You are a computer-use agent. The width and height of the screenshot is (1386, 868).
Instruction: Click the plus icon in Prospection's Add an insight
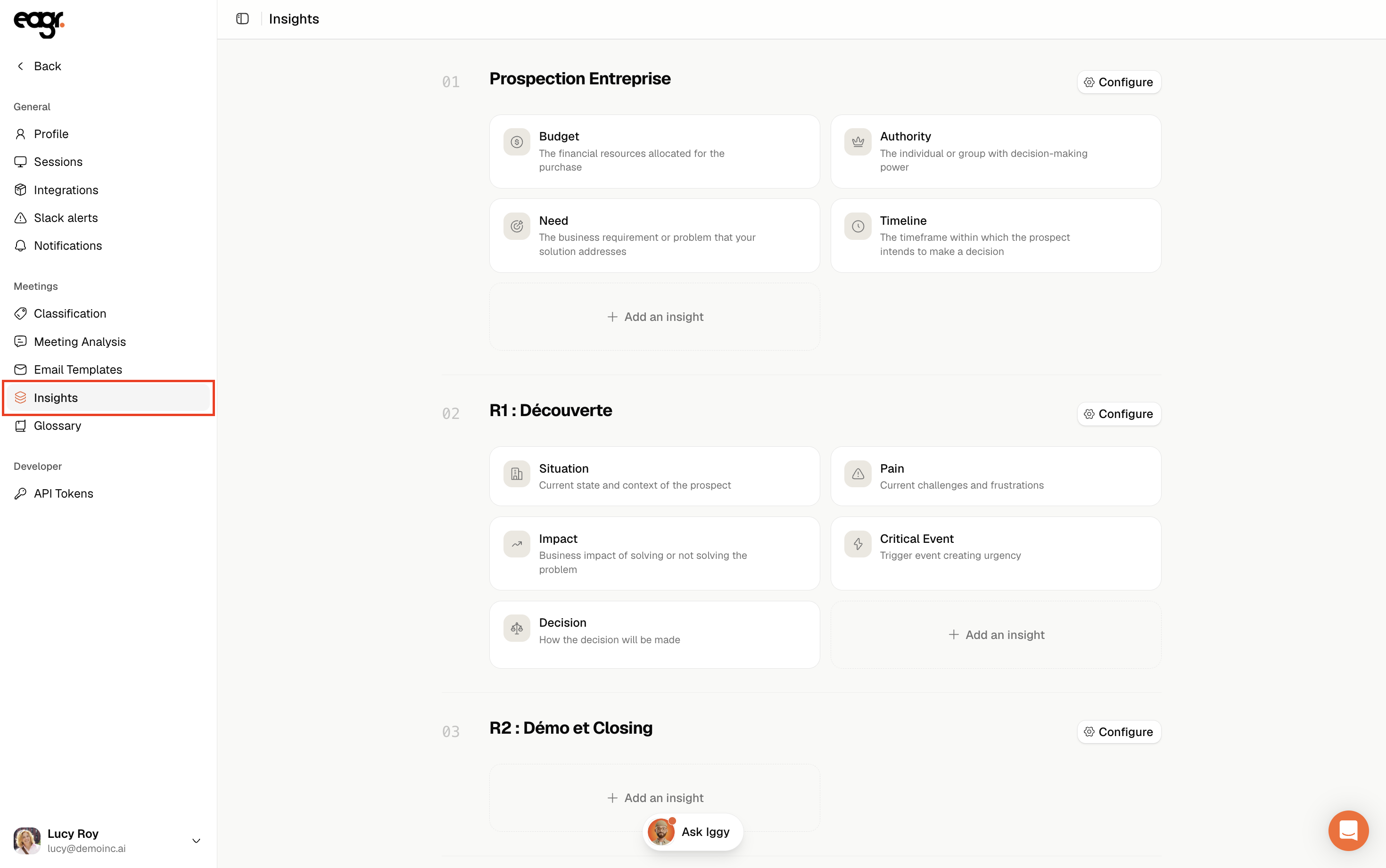click(x=612, y=317)
